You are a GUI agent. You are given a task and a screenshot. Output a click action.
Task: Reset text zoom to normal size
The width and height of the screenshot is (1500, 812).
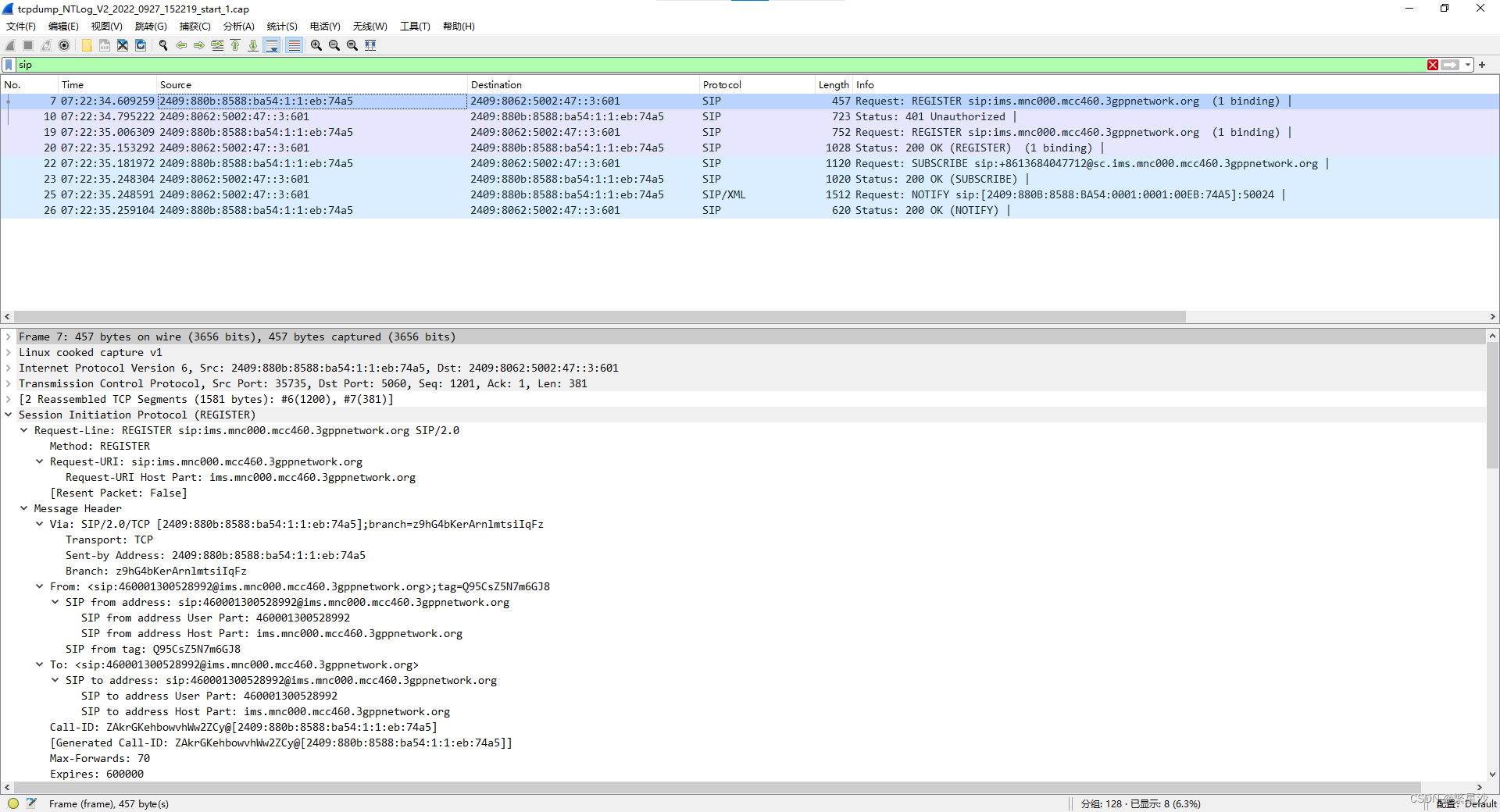click(352, 45)
